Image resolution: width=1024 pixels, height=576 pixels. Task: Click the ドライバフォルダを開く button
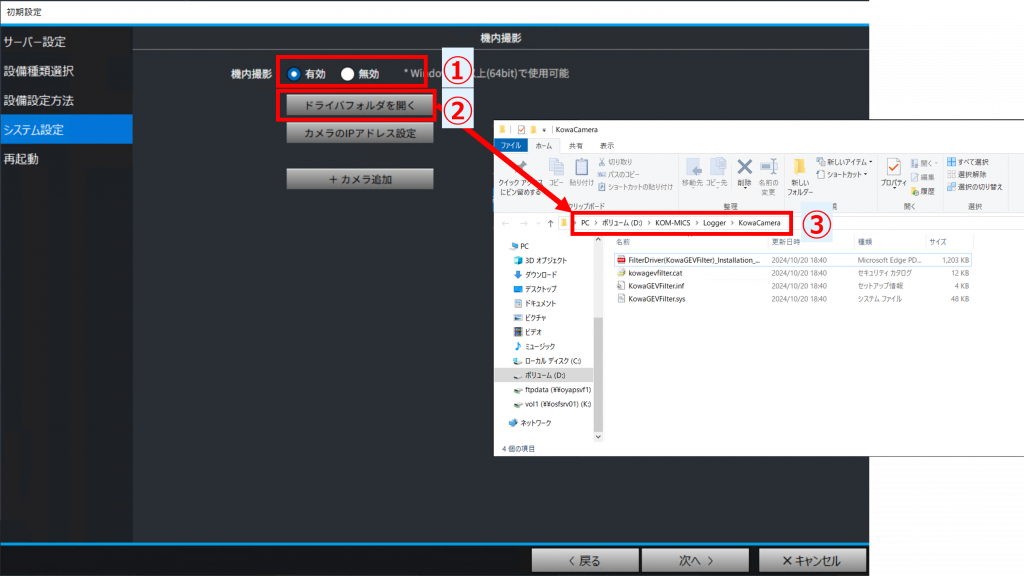point(359,104)
